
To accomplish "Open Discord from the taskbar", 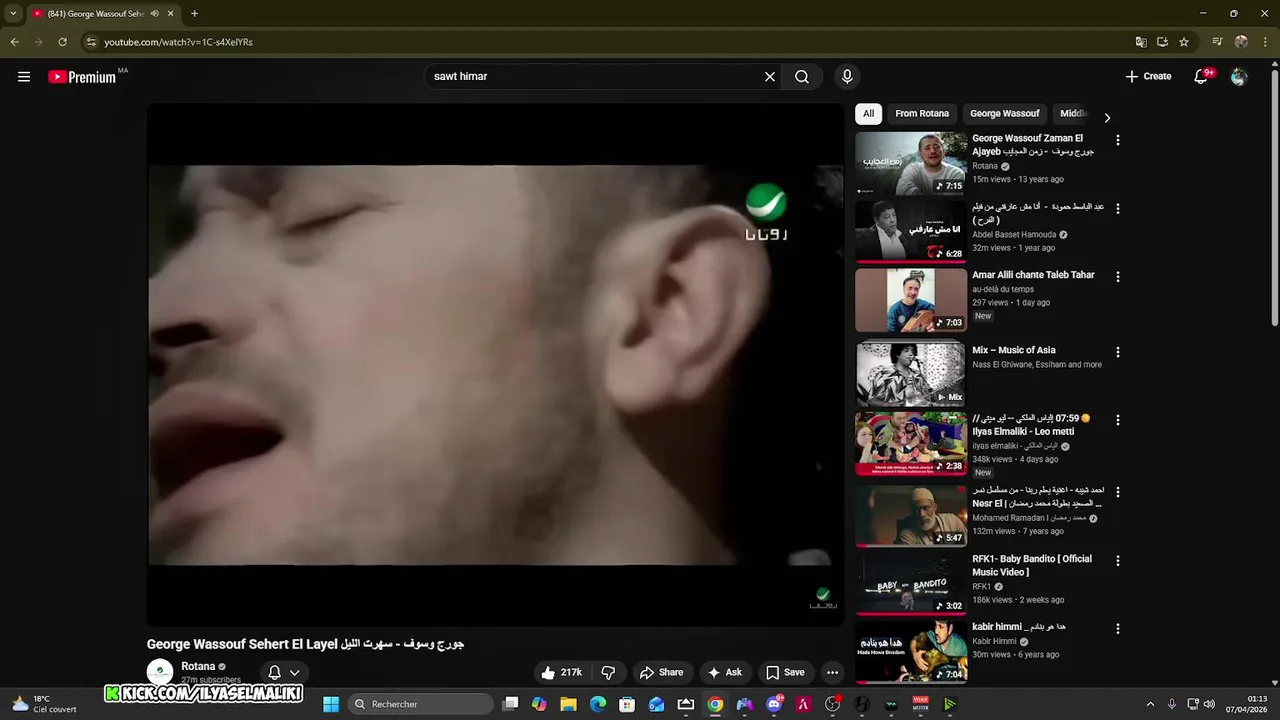I will point(774,704).
